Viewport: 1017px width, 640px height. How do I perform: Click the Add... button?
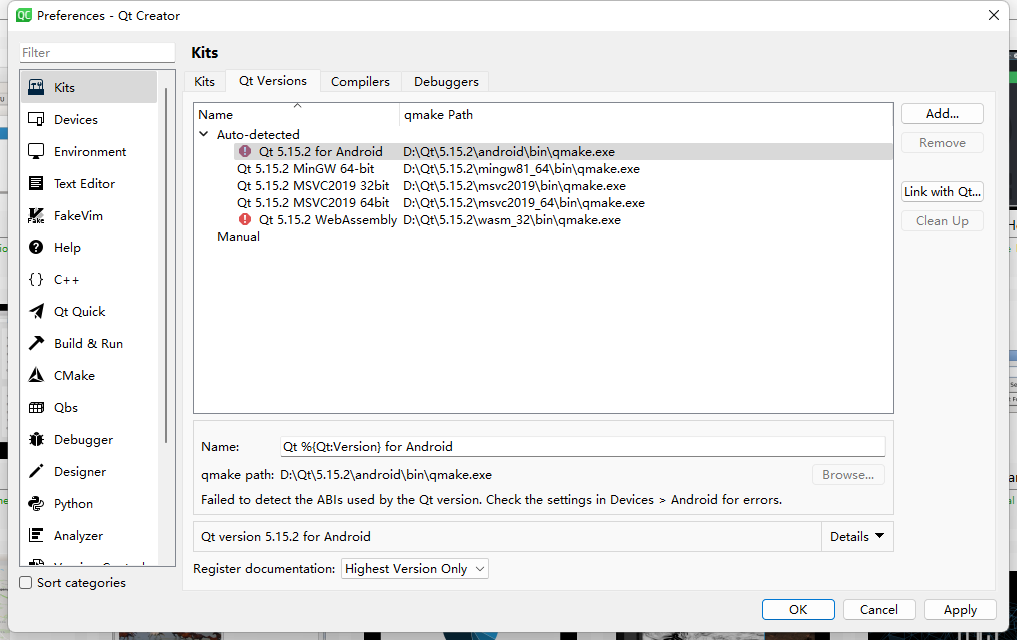942,113
